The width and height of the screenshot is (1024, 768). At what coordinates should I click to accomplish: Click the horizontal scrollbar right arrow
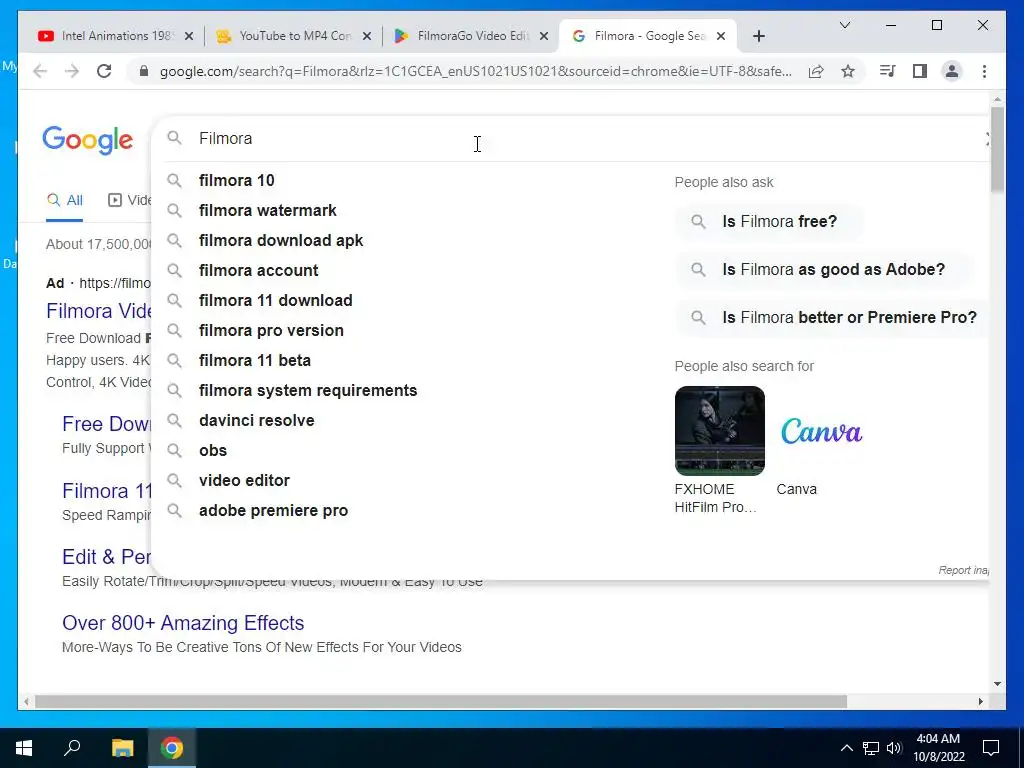(980, 701)
